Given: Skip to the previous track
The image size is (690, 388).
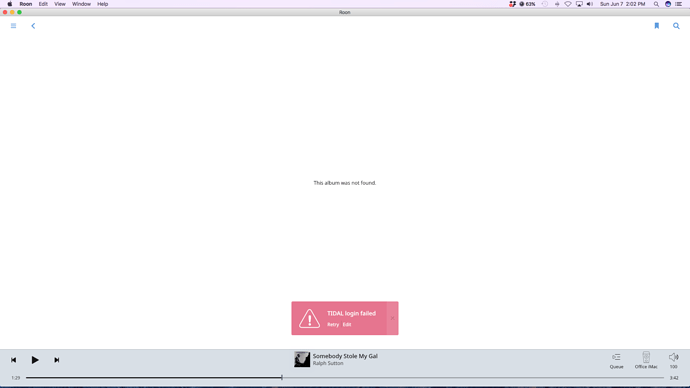Looking at the screenshot, I should point(14,360).
